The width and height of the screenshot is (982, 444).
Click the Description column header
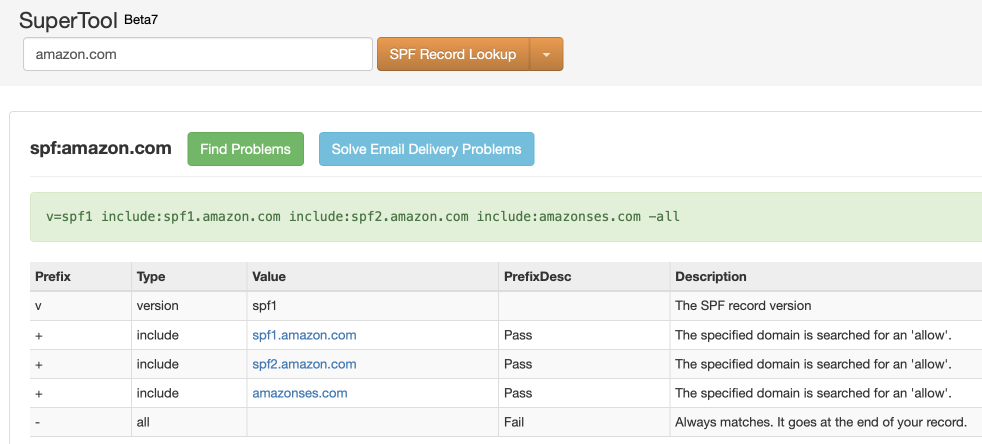[x=825, y=277]
